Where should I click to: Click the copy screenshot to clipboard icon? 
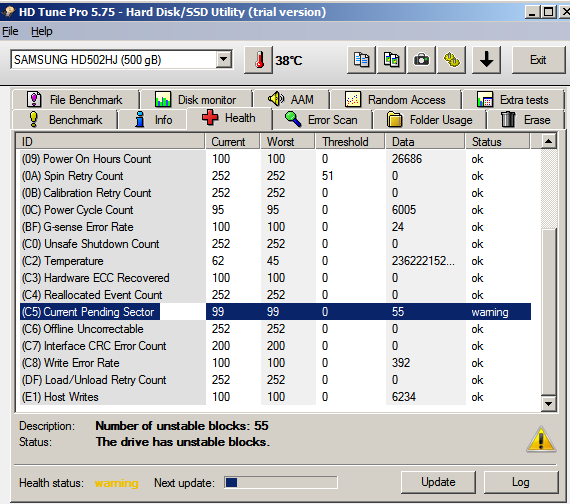point(392,60)
